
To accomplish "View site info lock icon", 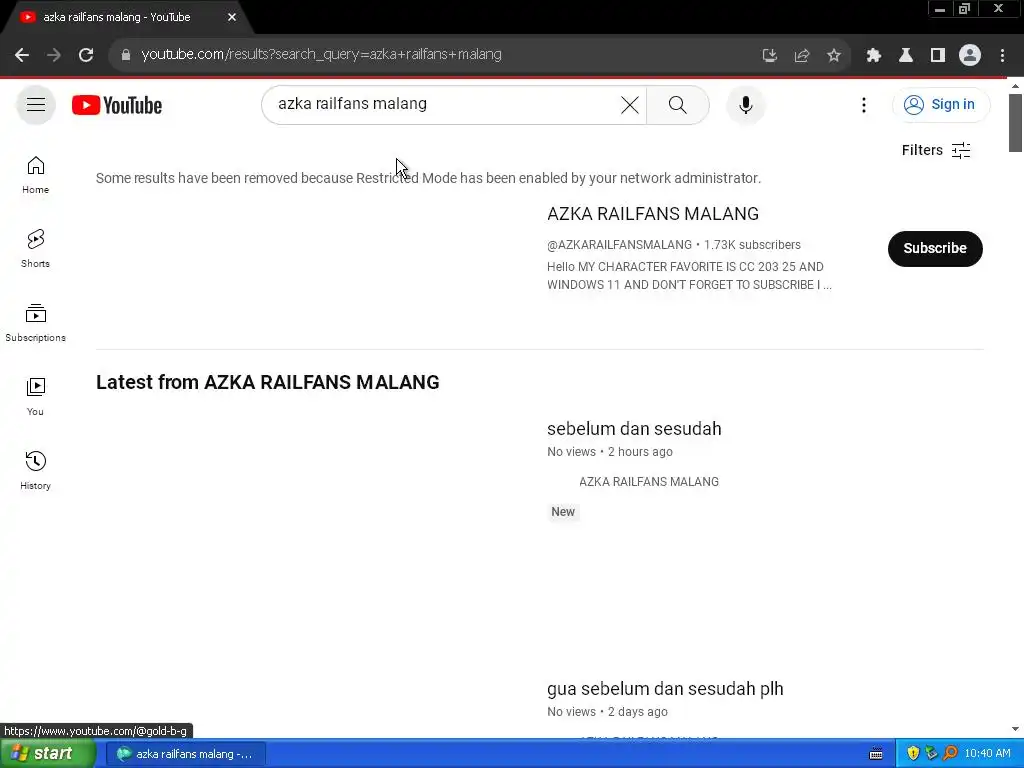I will point(125,55).
